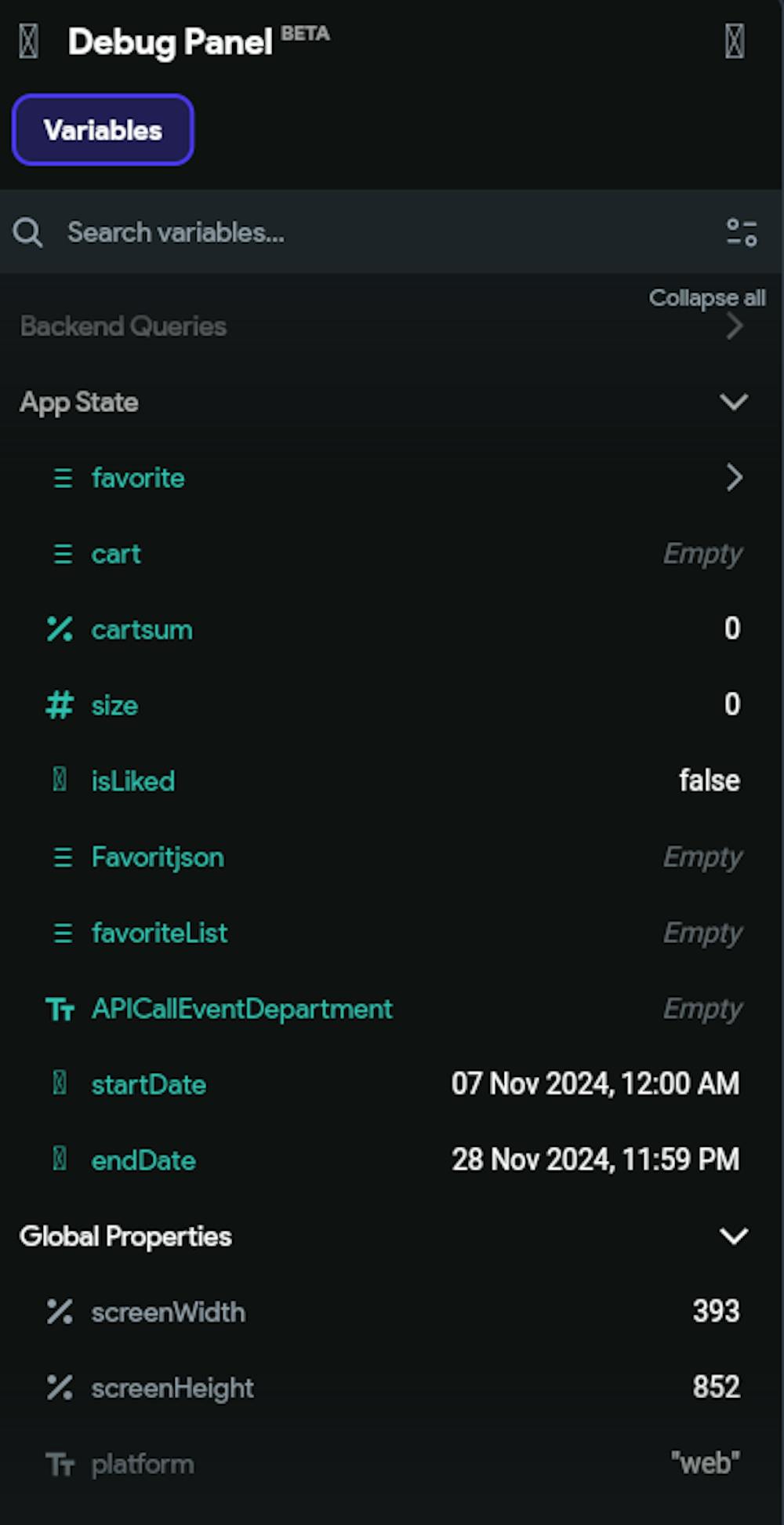Click the text type icon beside APICallEventDepartment
The width and height of the screenshot is (784, 1525).
[x=60, y=1009]
